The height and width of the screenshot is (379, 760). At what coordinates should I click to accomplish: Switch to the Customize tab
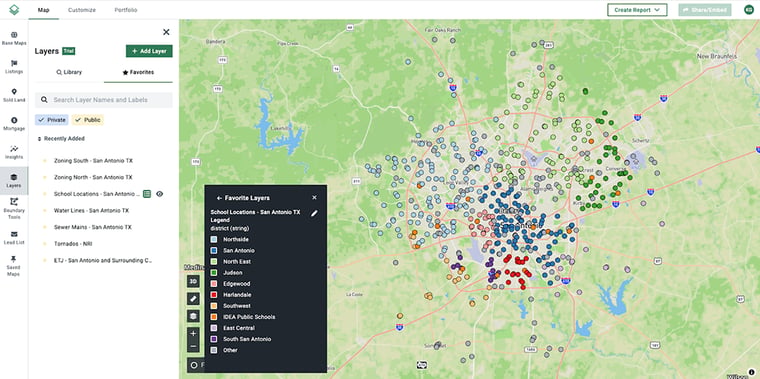coord(81,10)
